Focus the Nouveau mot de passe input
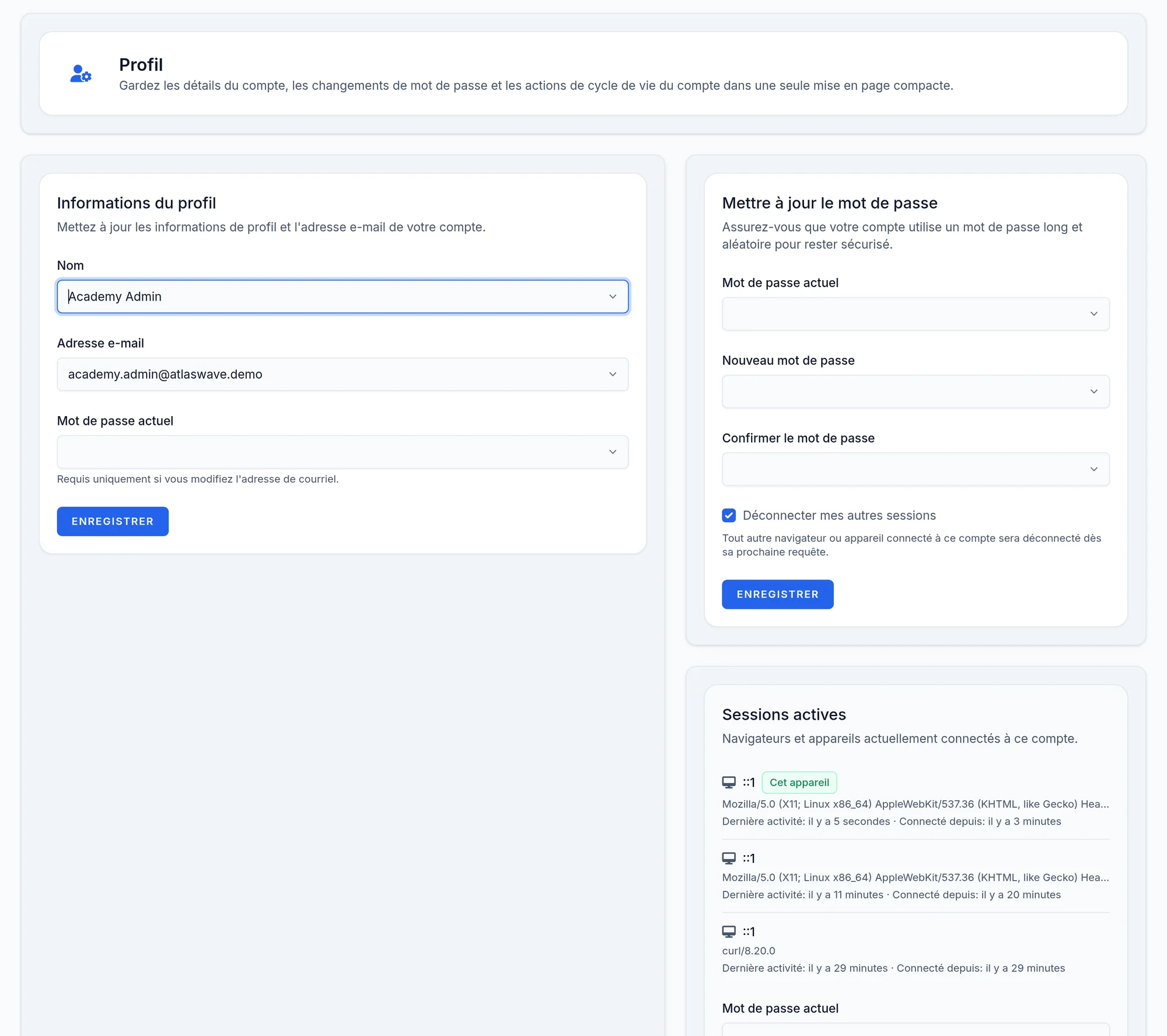 click(x=916, y=392)
